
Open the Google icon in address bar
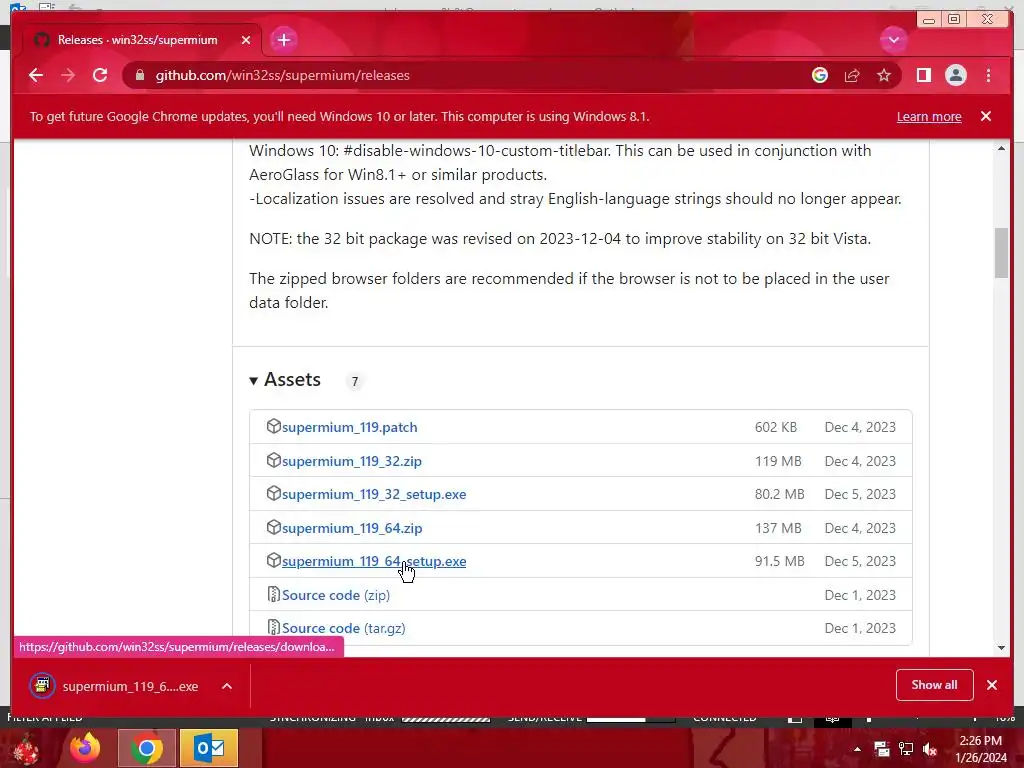820,75
